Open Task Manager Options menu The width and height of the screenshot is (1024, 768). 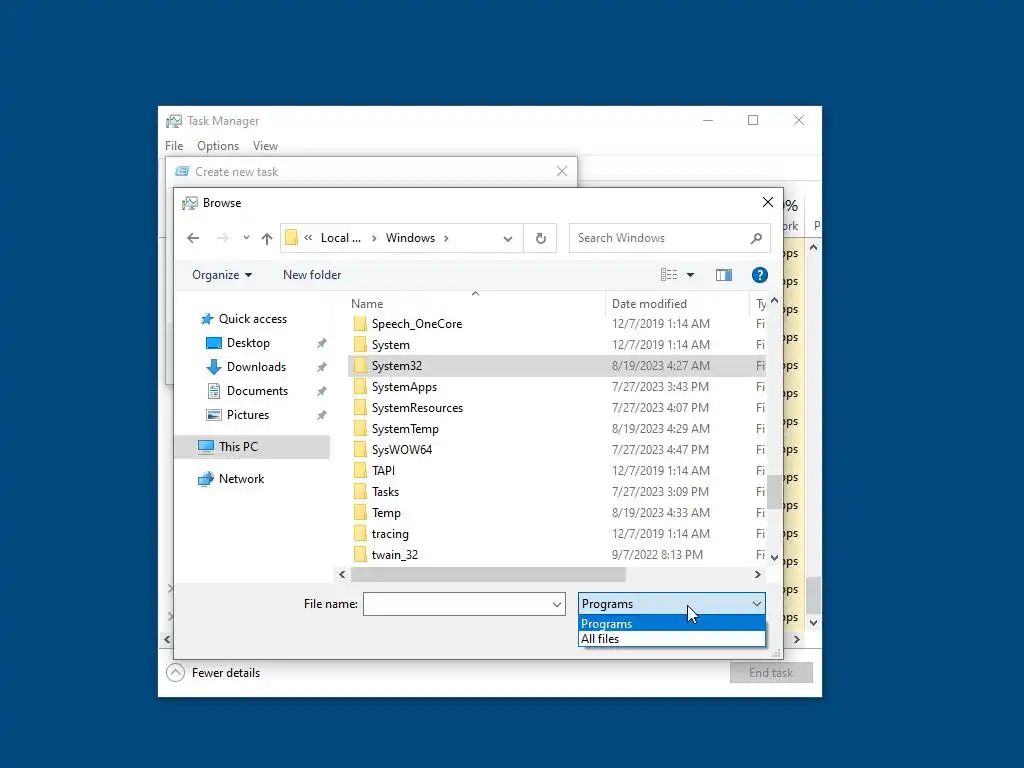218,146
